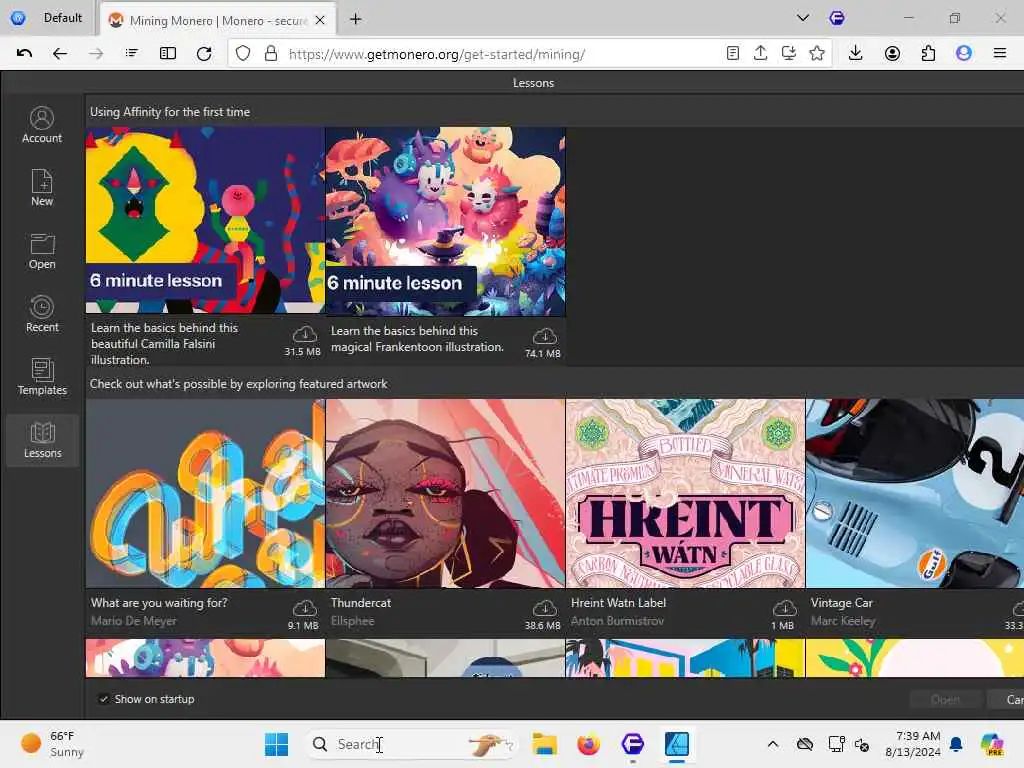Click the install-site icon in address bar
The height and width of the screenshot is (768, 1024).
(789, 54)
